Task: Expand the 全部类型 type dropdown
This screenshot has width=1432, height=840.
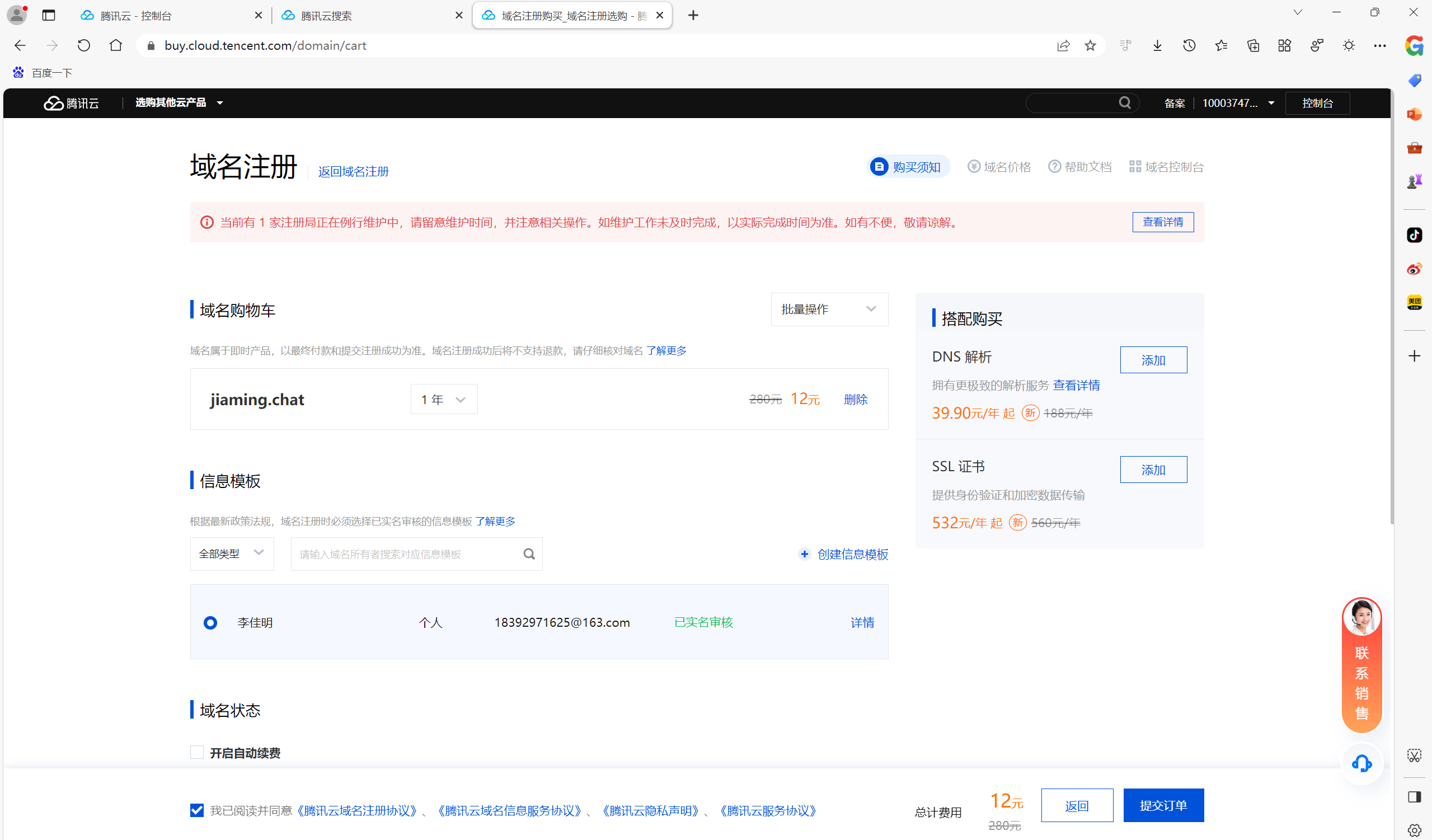Action: [x=231, y=553]
